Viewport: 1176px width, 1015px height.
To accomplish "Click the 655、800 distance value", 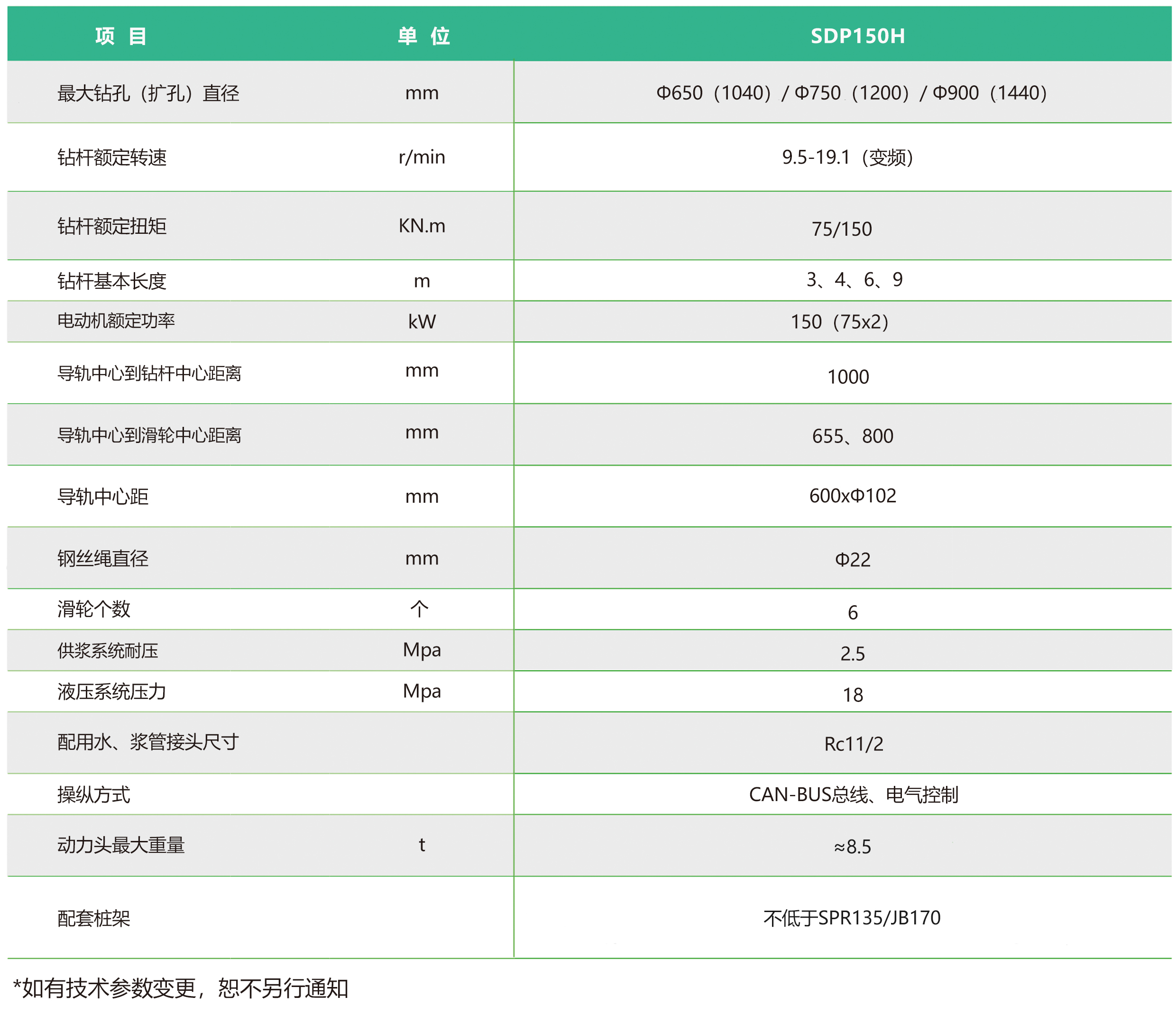I will (853, 436).
